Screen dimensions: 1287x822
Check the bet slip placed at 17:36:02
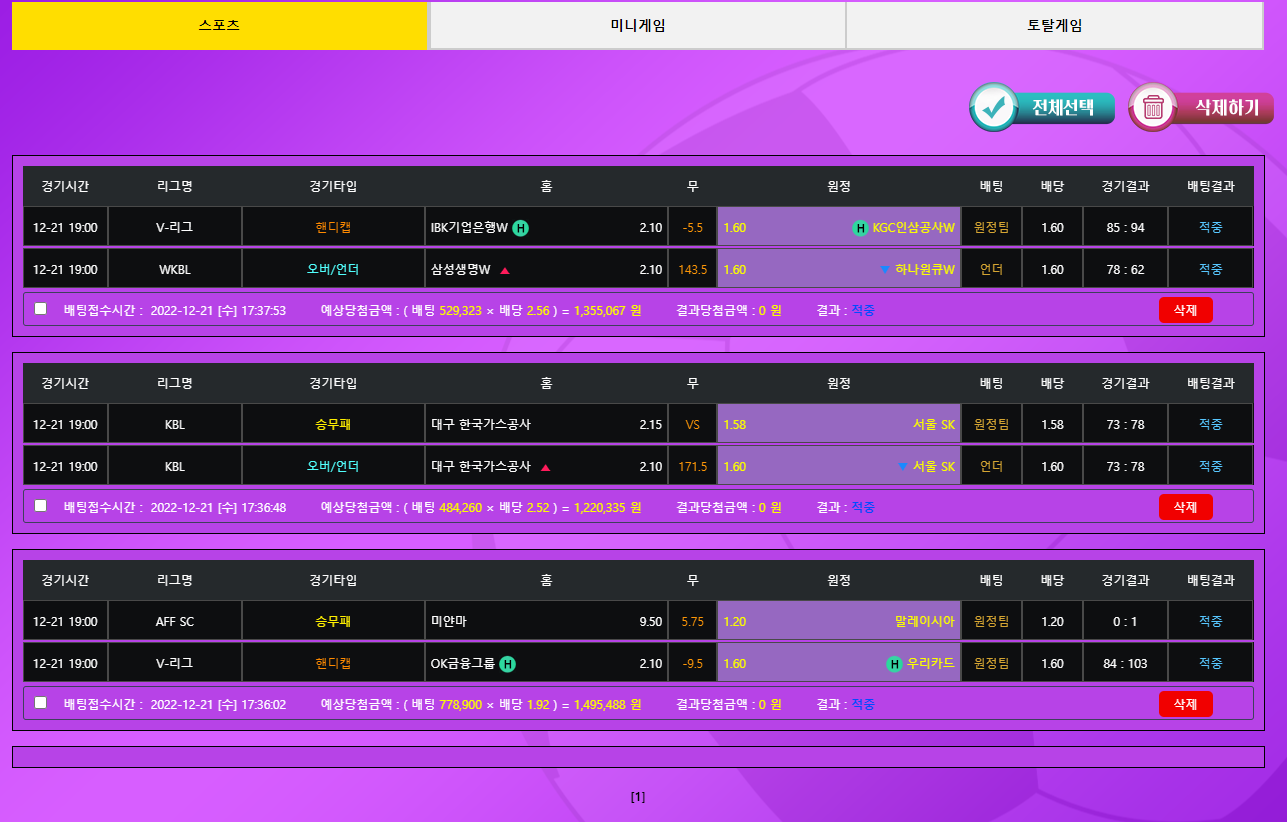click(41, 703)
